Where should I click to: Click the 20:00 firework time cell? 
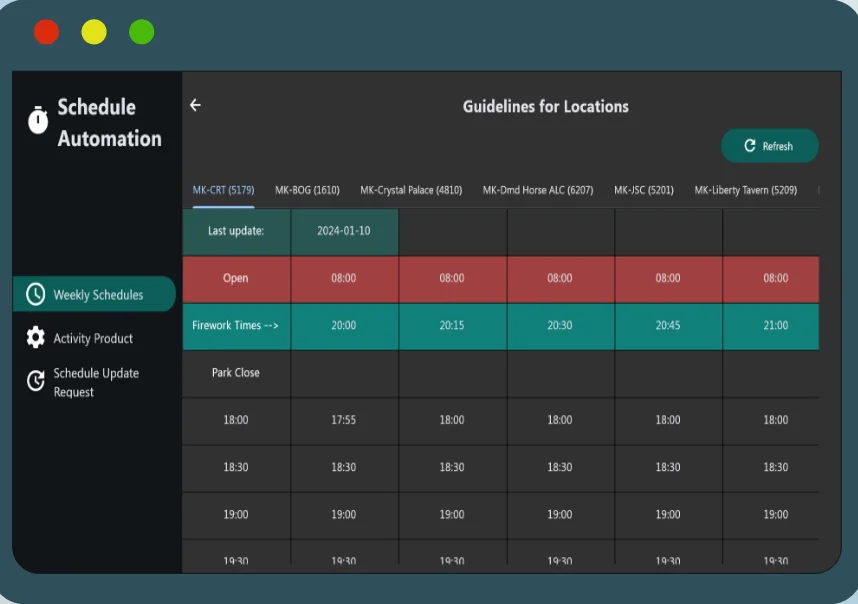point(344,326)
